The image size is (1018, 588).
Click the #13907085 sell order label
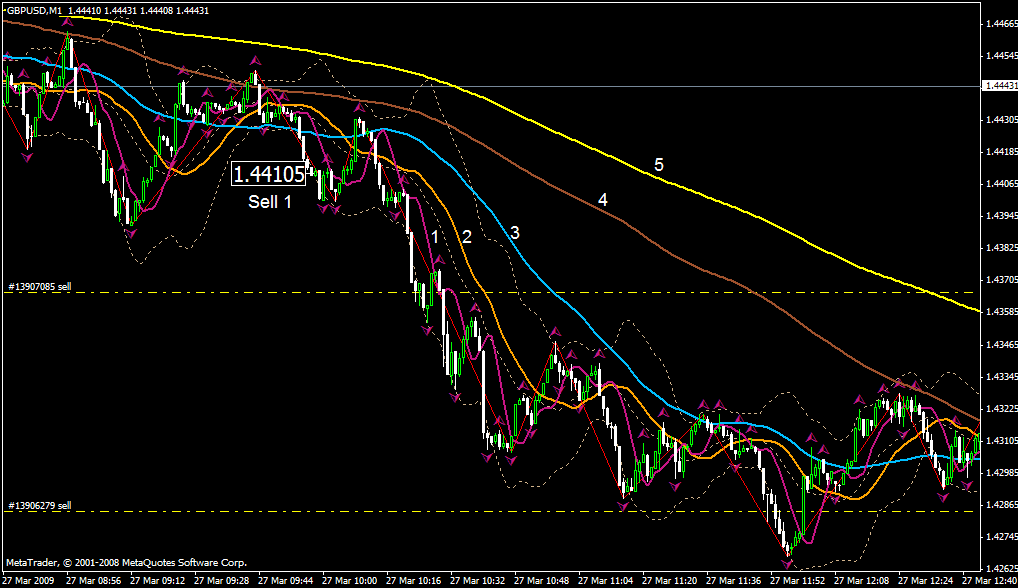pyautogui.click(x=39, y=286)
